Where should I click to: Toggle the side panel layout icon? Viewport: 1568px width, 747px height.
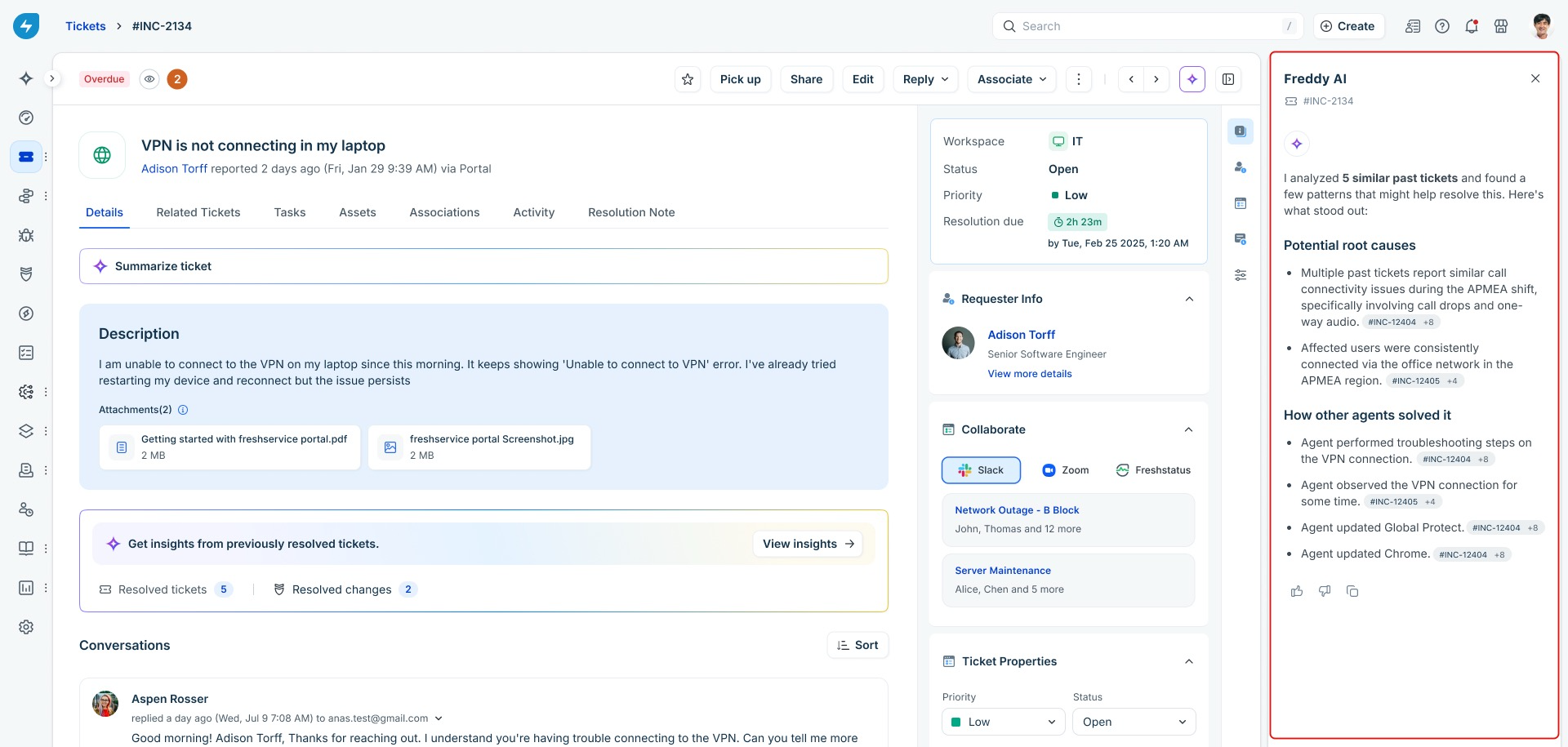[x=1228, y=79]
